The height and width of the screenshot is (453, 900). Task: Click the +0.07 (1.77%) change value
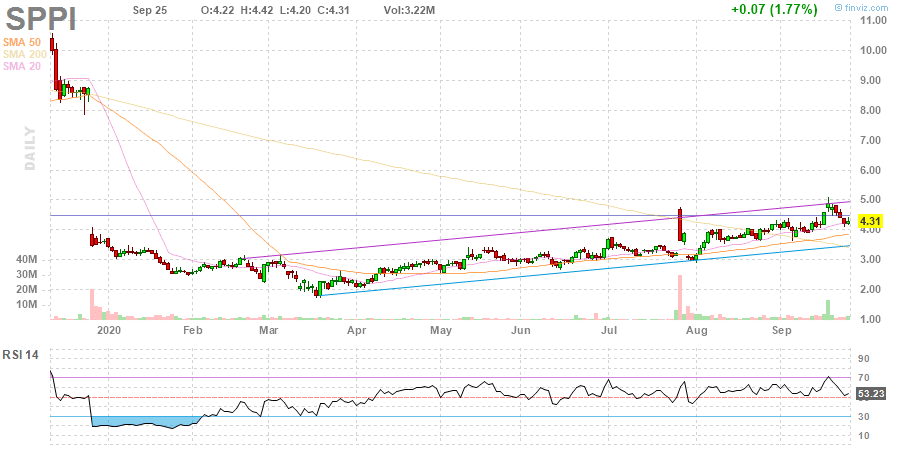coord(774,9)
